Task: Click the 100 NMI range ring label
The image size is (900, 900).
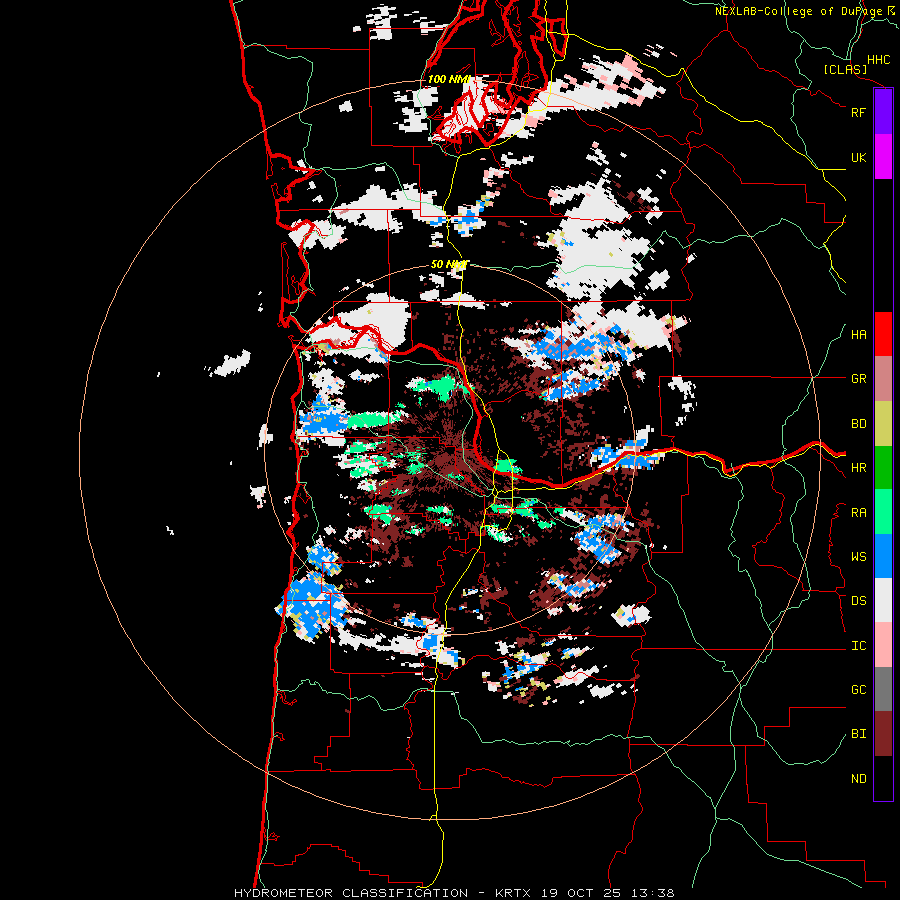Action: tap(449, 79)
